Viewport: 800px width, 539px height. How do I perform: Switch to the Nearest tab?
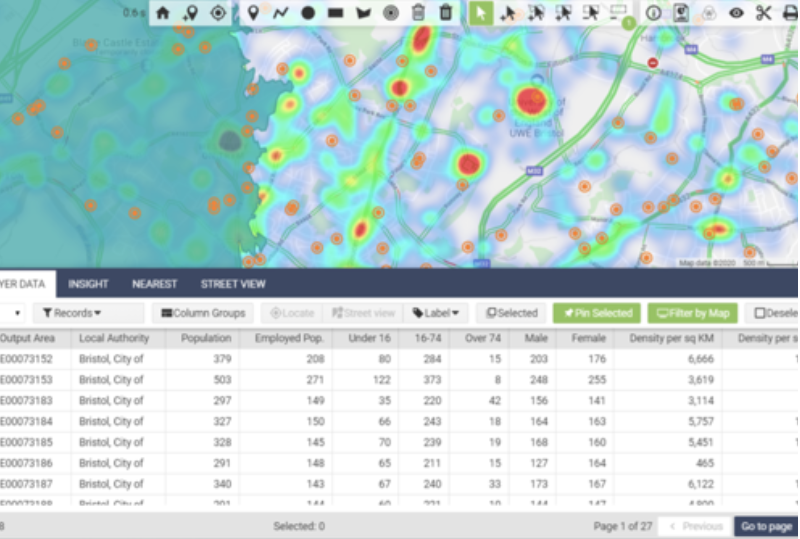coord(155,284)
